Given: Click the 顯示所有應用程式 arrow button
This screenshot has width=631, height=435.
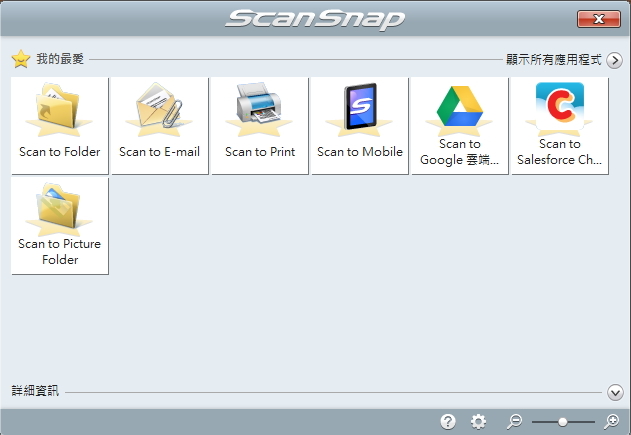Looking at the screenshot, I should click(x=614, y=60).
